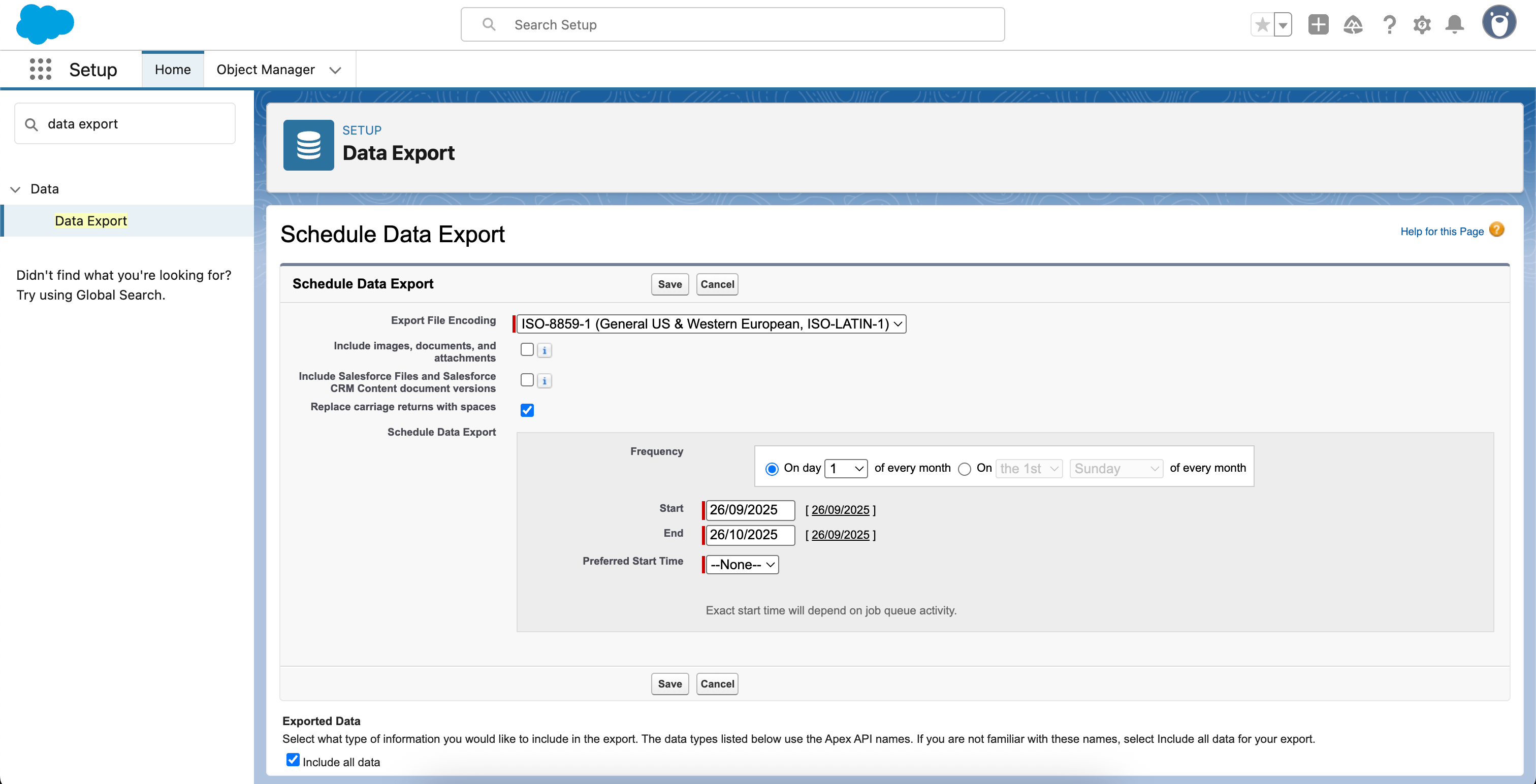
Task: Click the 26/09/2025 link beside Start date
Action: coord(841,510)
